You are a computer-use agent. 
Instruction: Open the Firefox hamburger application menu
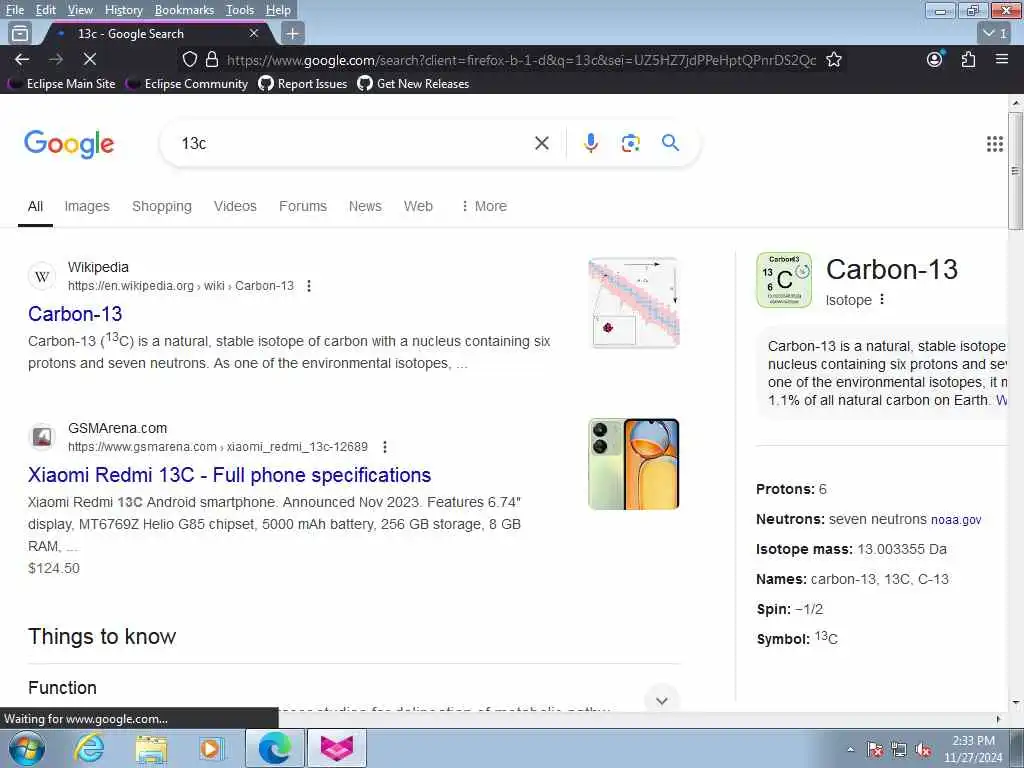pos(1002,59)
